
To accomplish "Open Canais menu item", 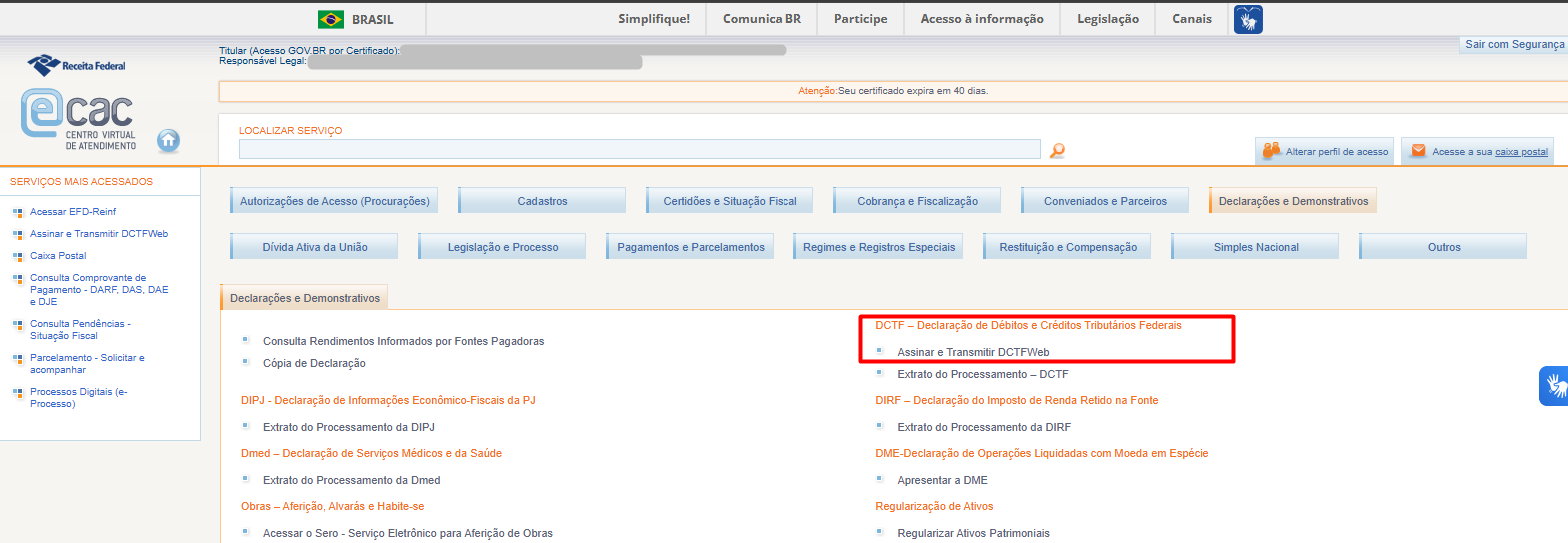I will [x=1192, y=19].
